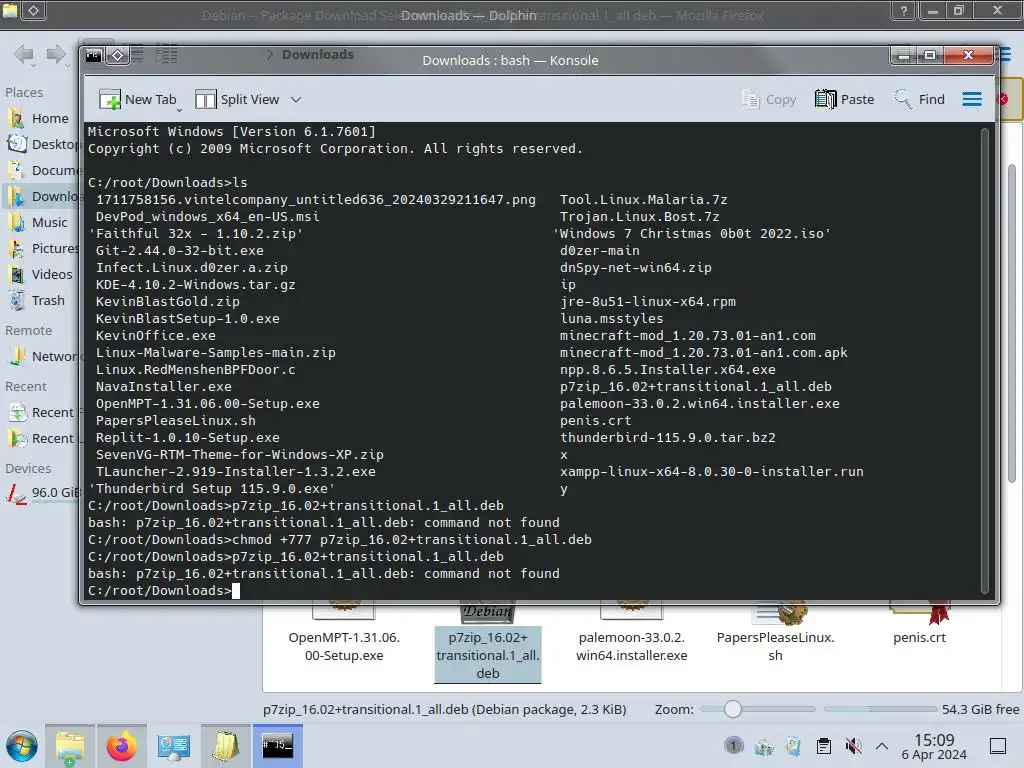Expand hidden system tray icons arrow
The image size is (1024, 768).
pyautogui.click(x=882, y=746)
